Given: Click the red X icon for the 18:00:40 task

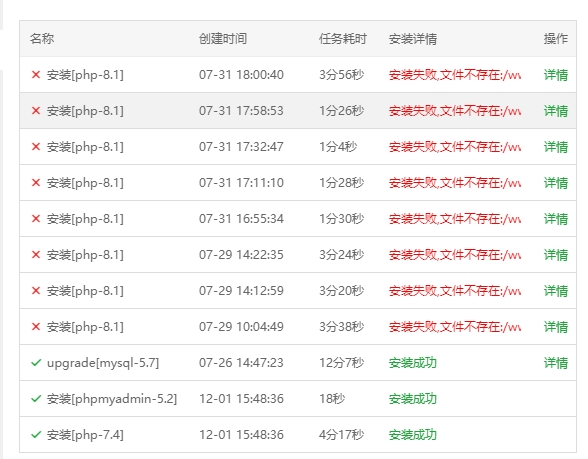Looking at the screenshot, I should click(x=36, y=75).
